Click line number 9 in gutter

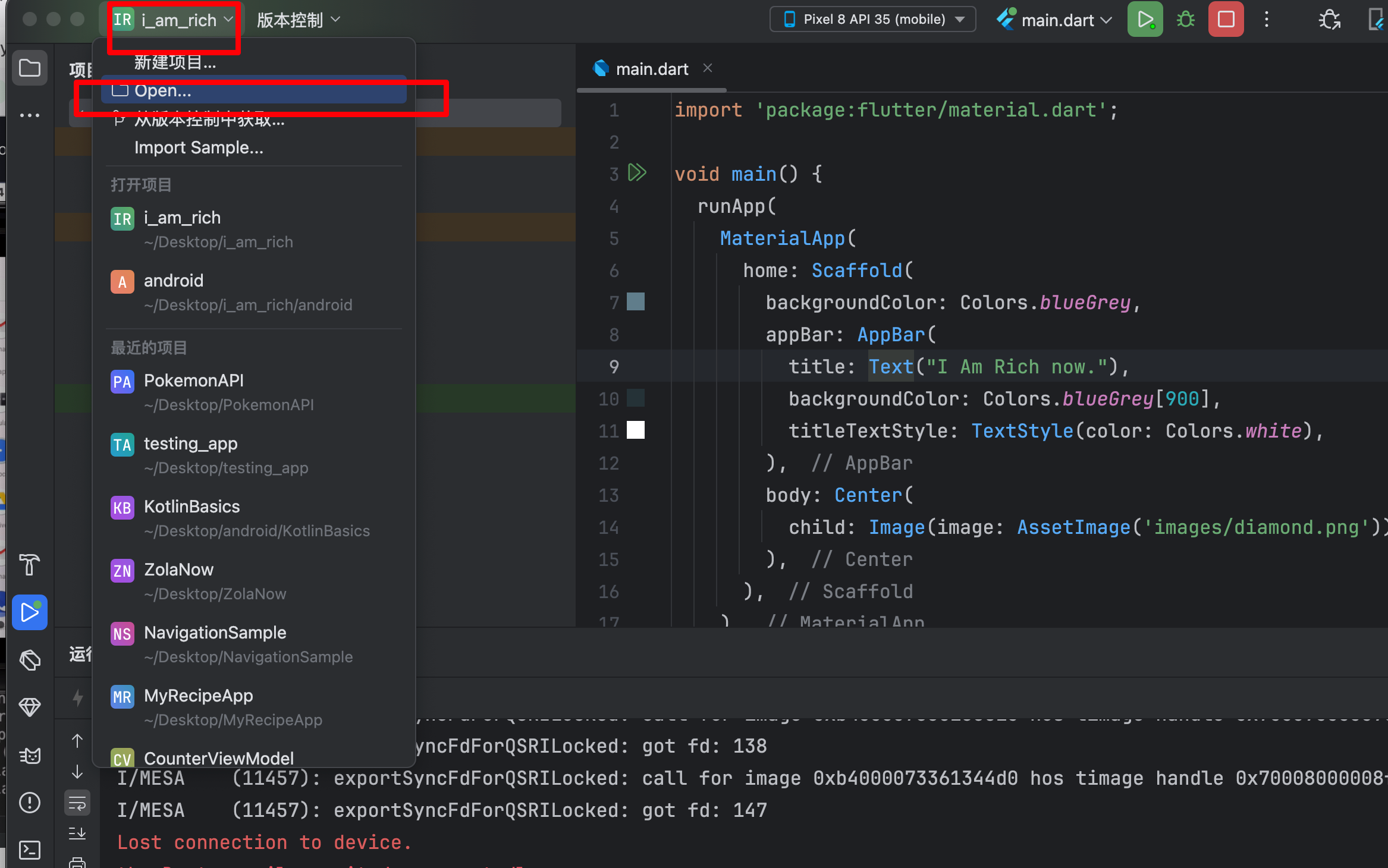tap(614, 367)
